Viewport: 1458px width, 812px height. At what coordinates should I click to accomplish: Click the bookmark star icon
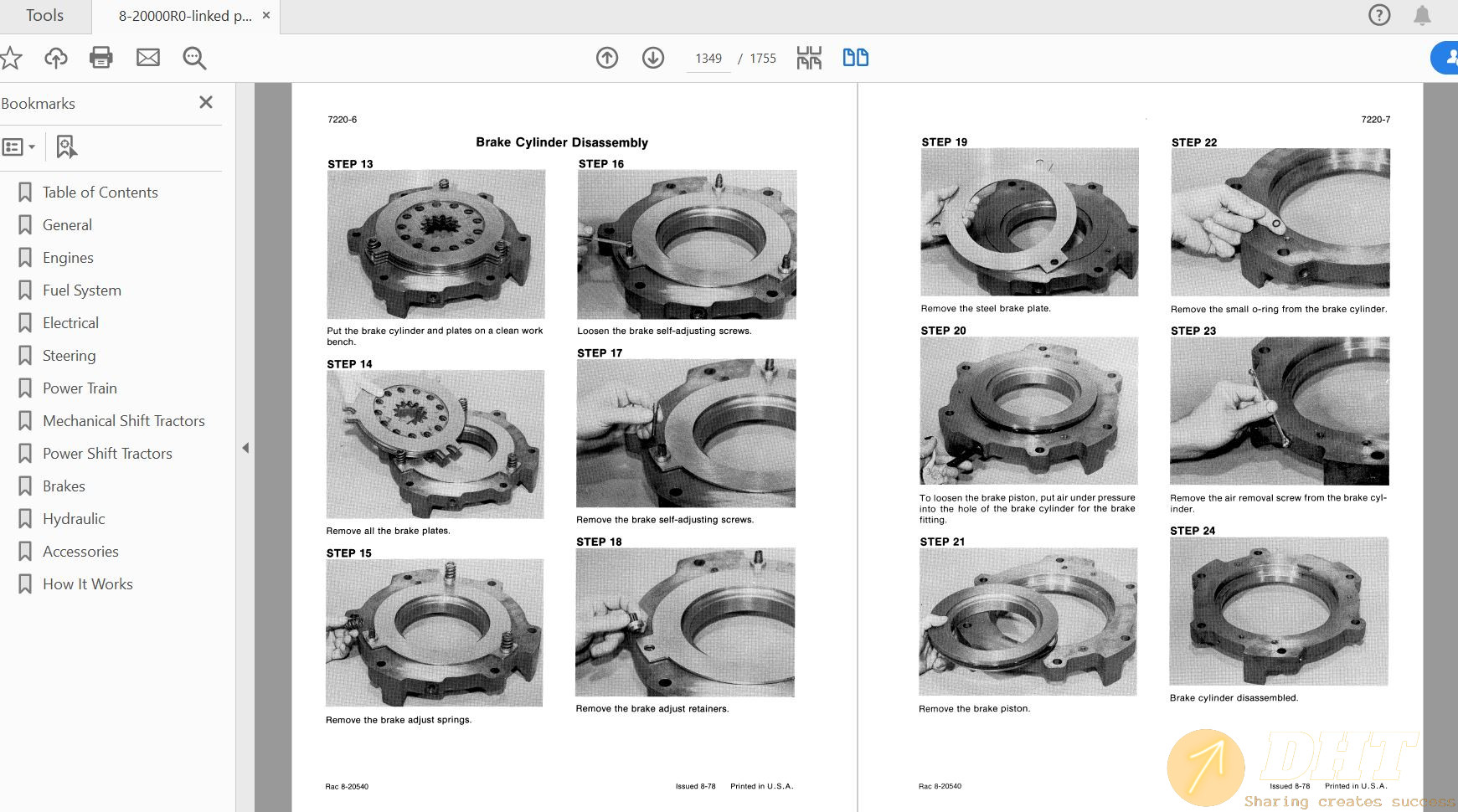(11, 58)
